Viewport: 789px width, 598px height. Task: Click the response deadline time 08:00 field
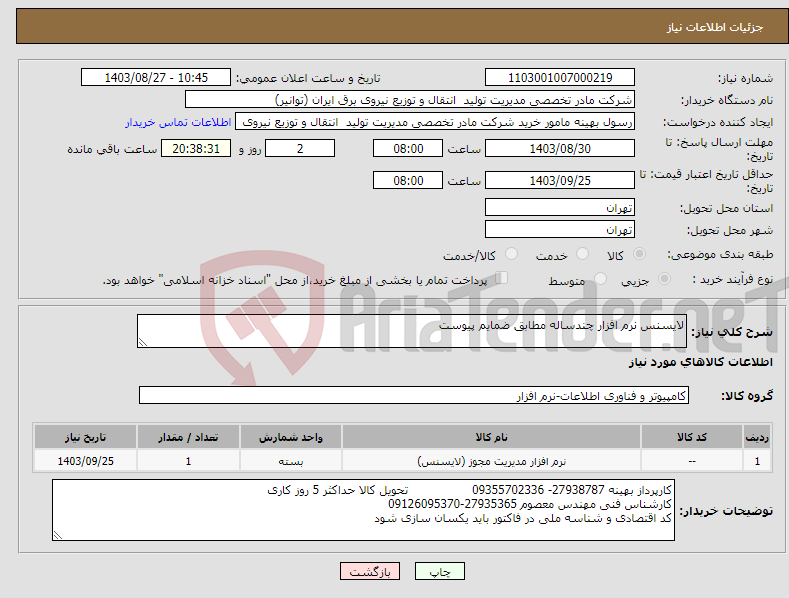tap(408, 148)
